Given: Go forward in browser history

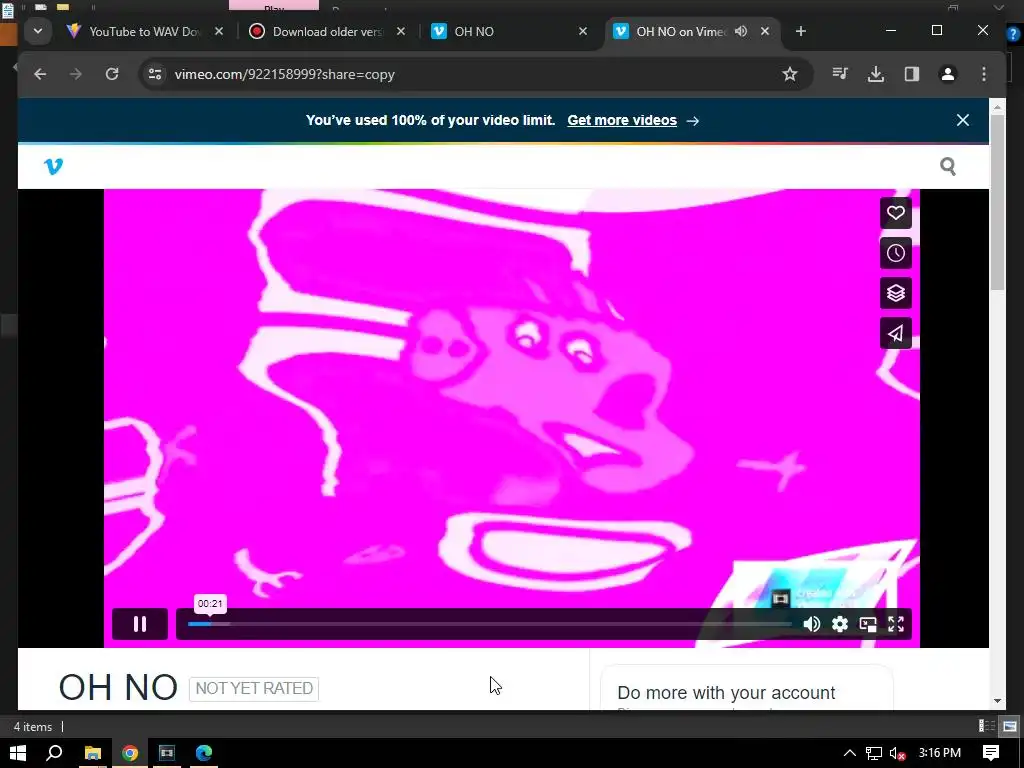Looking at the screenshot, I should 76,74.
